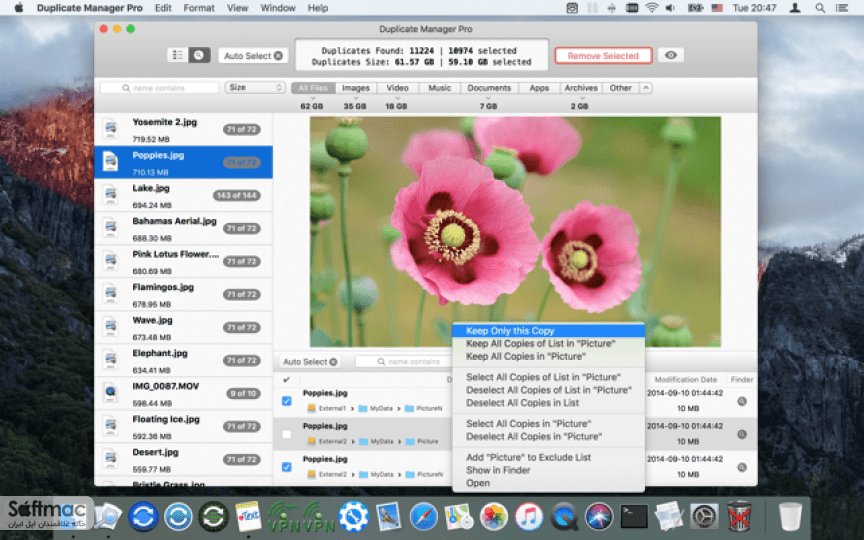Select the Music filter tab

pyautogui.click(x=440, y=88)
